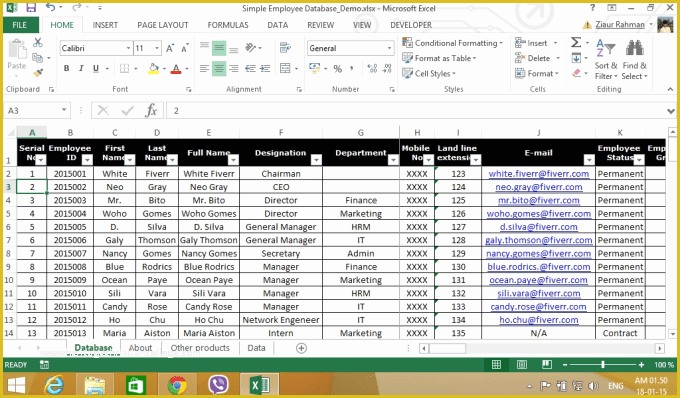680x398 pixels.
Task: Click Format cells button
Action: pyautogui.click(x=537, y=73)
